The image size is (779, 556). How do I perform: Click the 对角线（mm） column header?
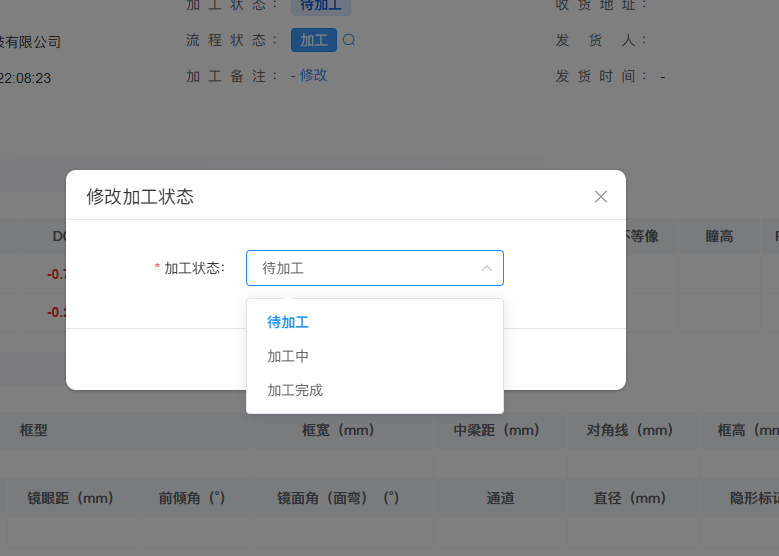630,430
